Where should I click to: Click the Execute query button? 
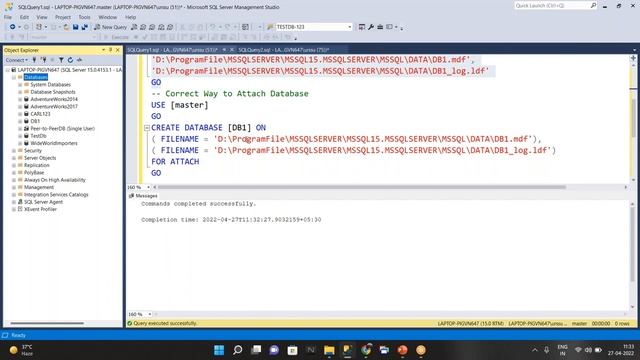[117, 37]
